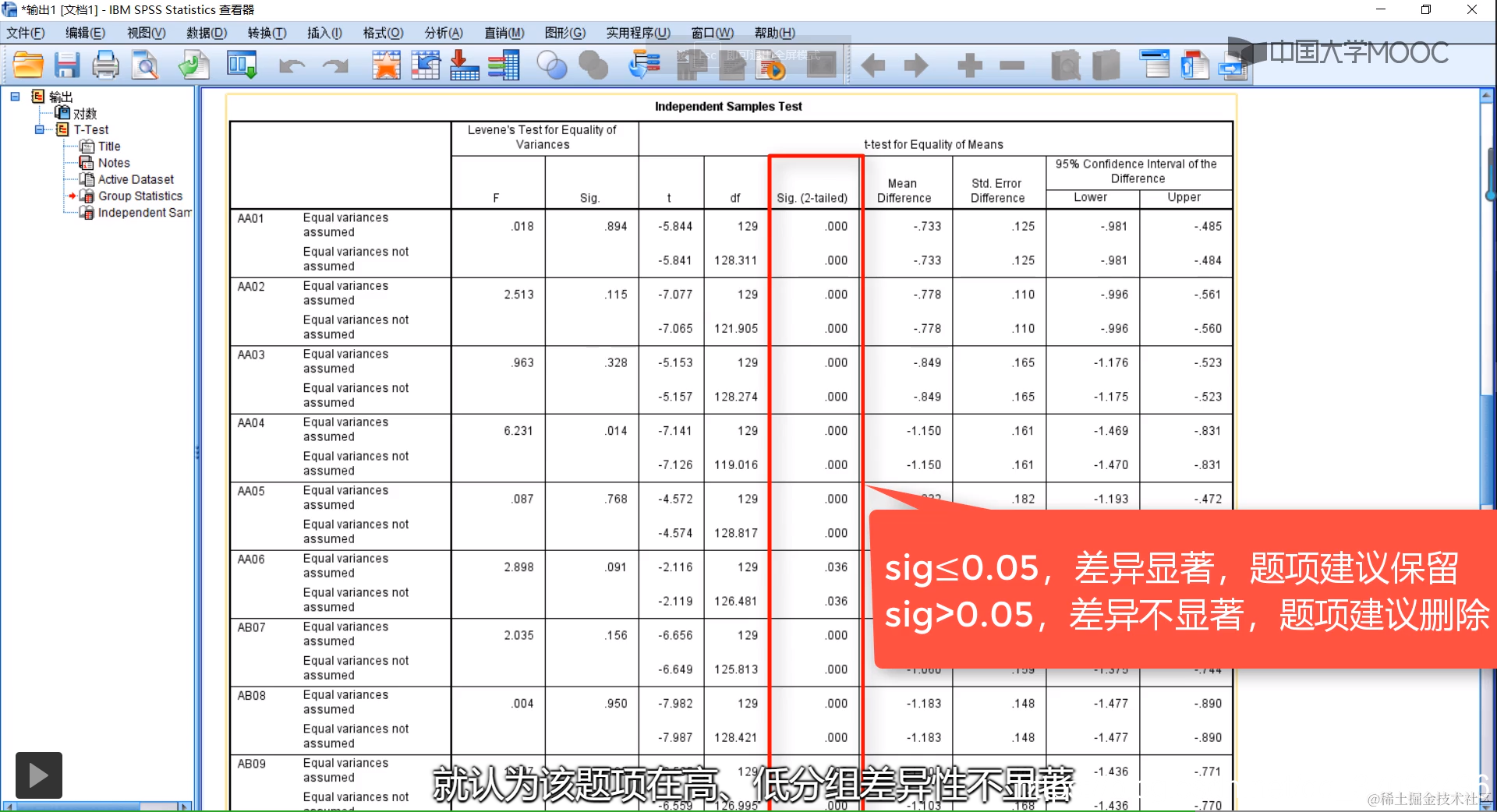Image resolution: width=1497 pixels, height=812 pixels.
Task: Click the Go to Variable icon
Action: pos(465,65)
